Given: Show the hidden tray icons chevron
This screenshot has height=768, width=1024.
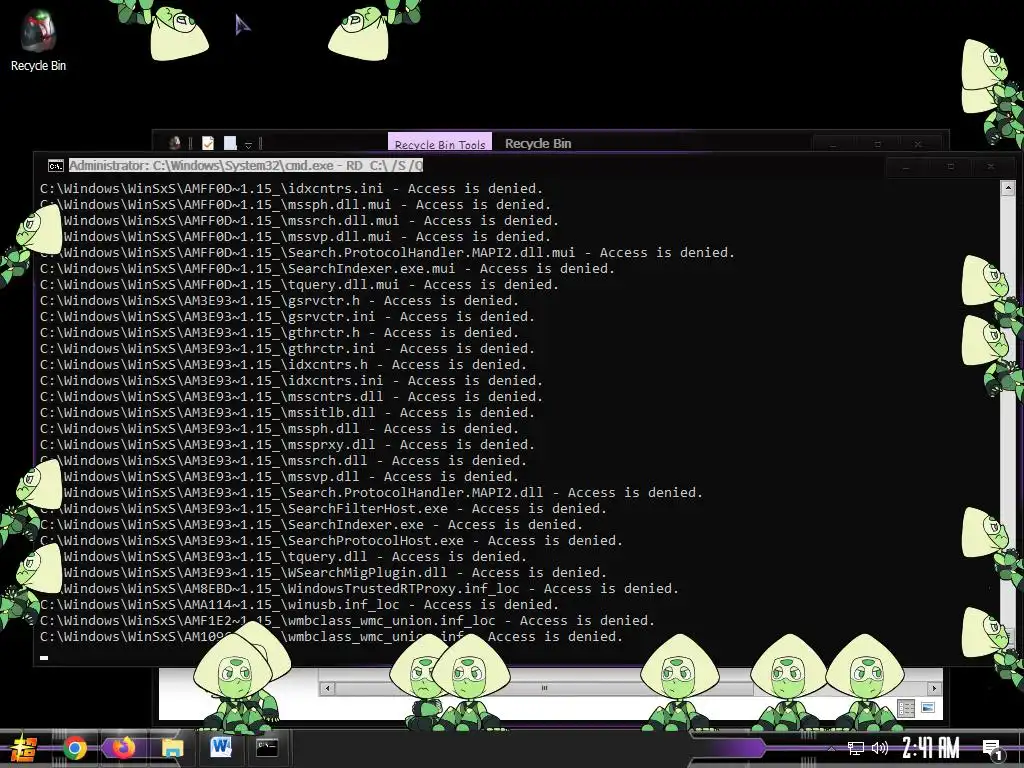Looking at the screenshot, I should pyautogui.click(x=831, y=748).
